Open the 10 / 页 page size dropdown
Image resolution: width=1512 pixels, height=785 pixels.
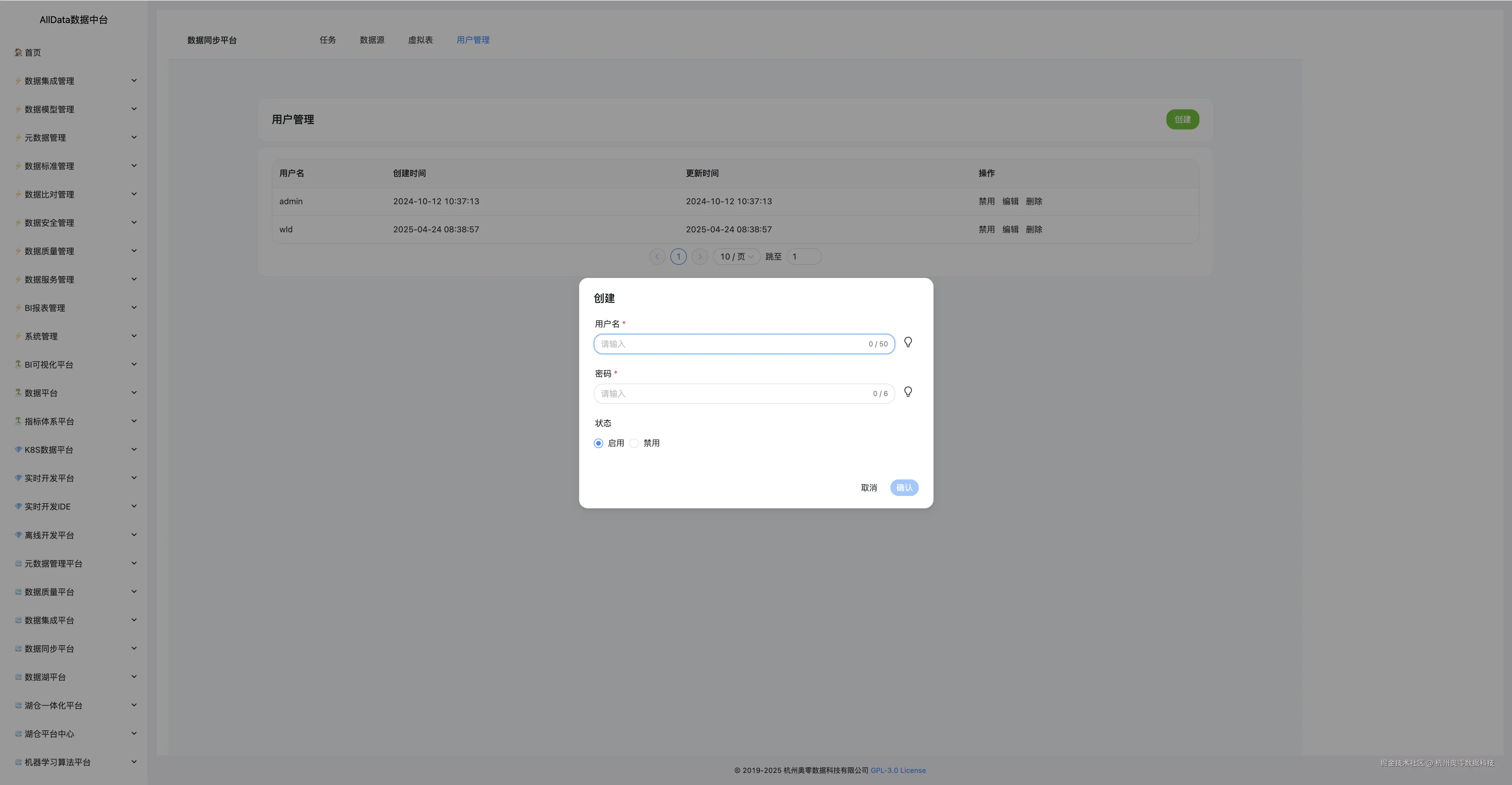click(x=736, y=257)
